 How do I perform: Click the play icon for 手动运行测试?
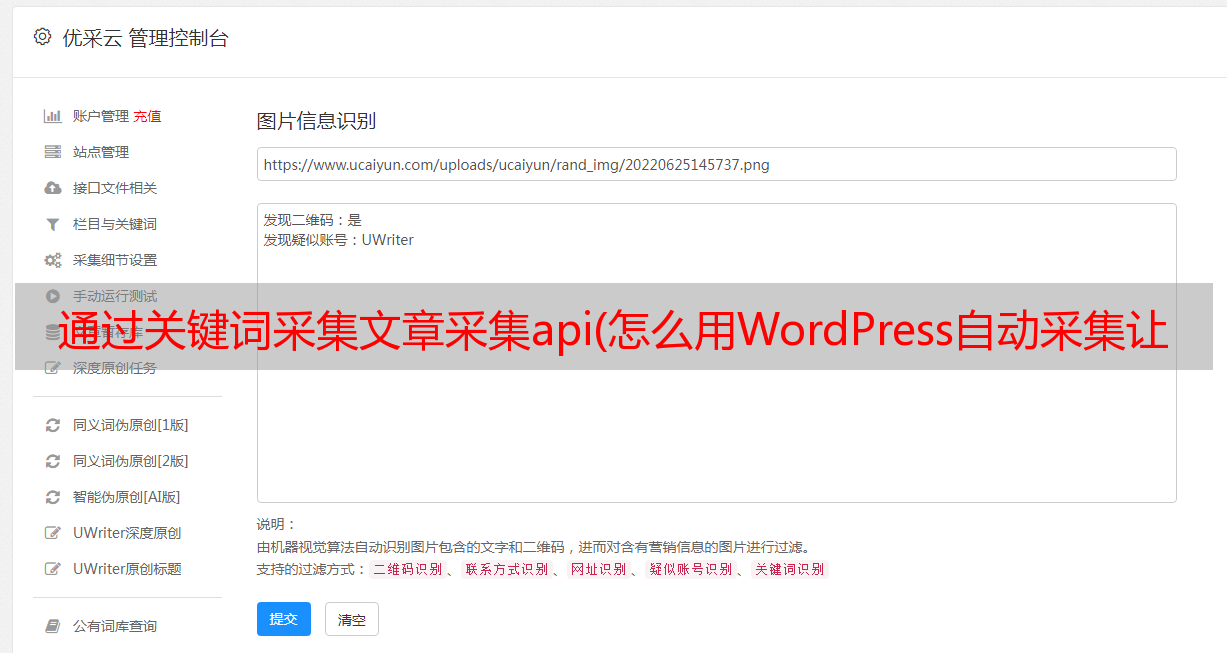tap(53, 296)
